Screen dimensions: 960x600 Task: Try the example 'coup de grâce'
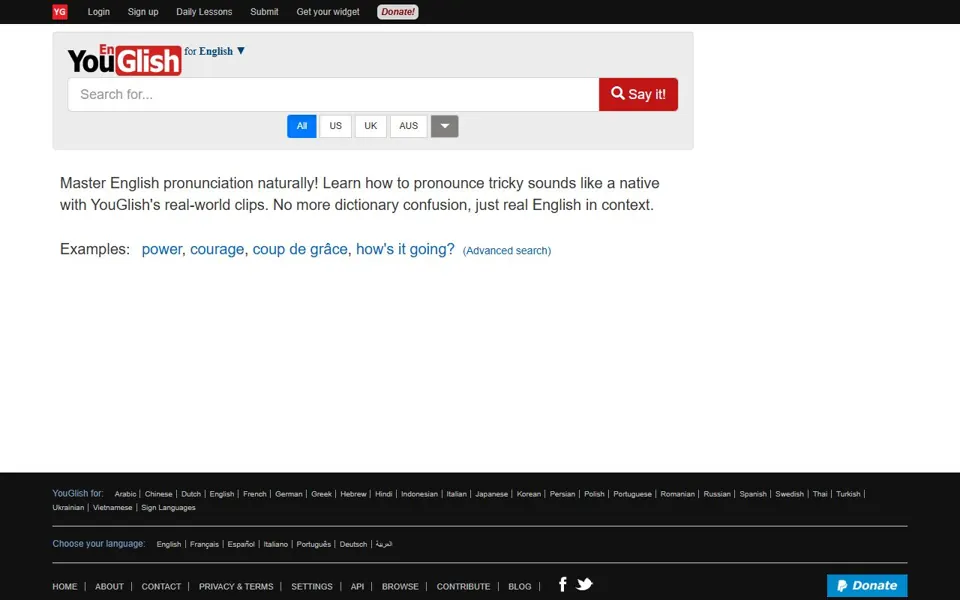(x=300, y=249)
